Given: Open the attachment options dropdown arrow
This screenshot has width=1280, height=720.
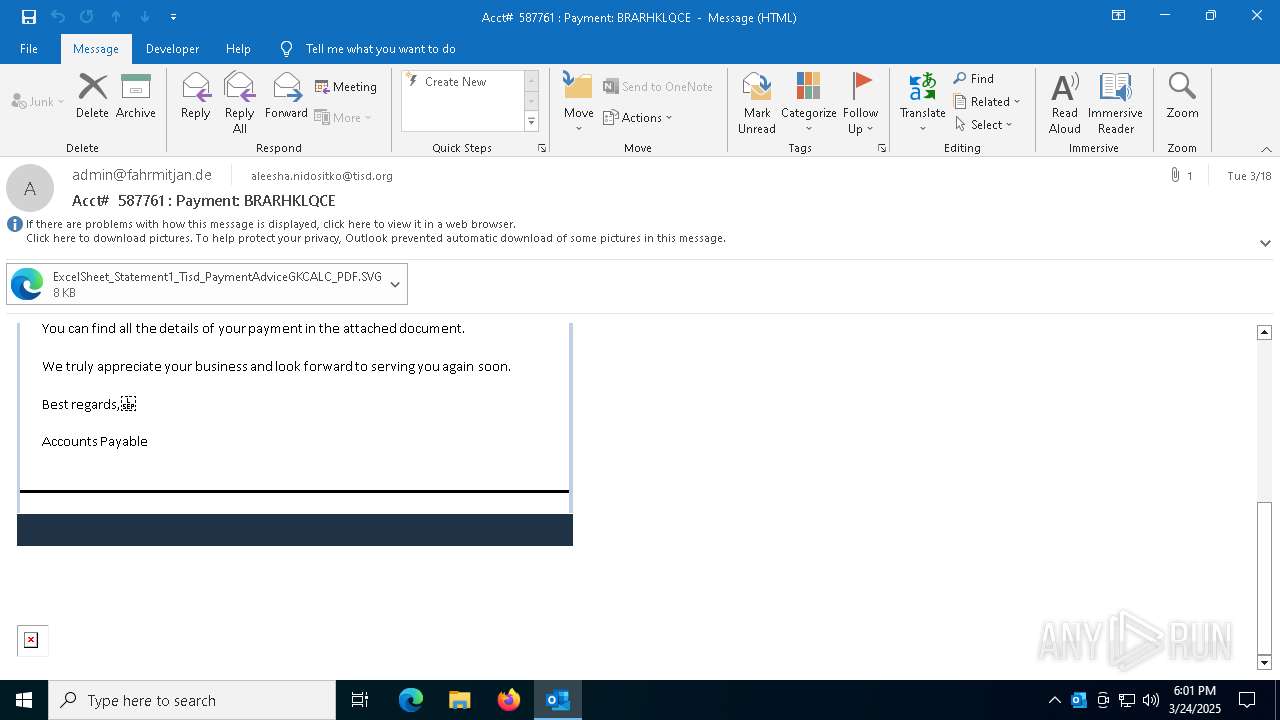Looking at the screenshot, I should pos(395,284).
